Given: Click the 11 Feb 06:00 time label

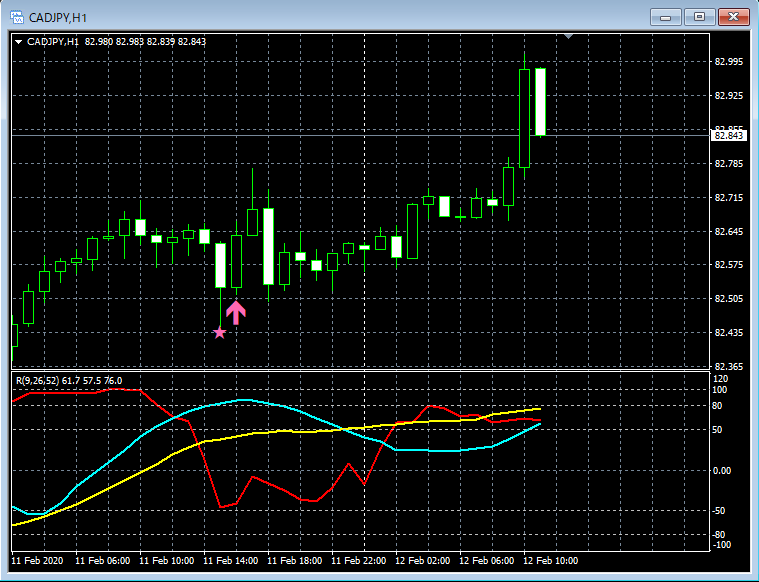Looking at the screenshot, I should click(103, 561).
